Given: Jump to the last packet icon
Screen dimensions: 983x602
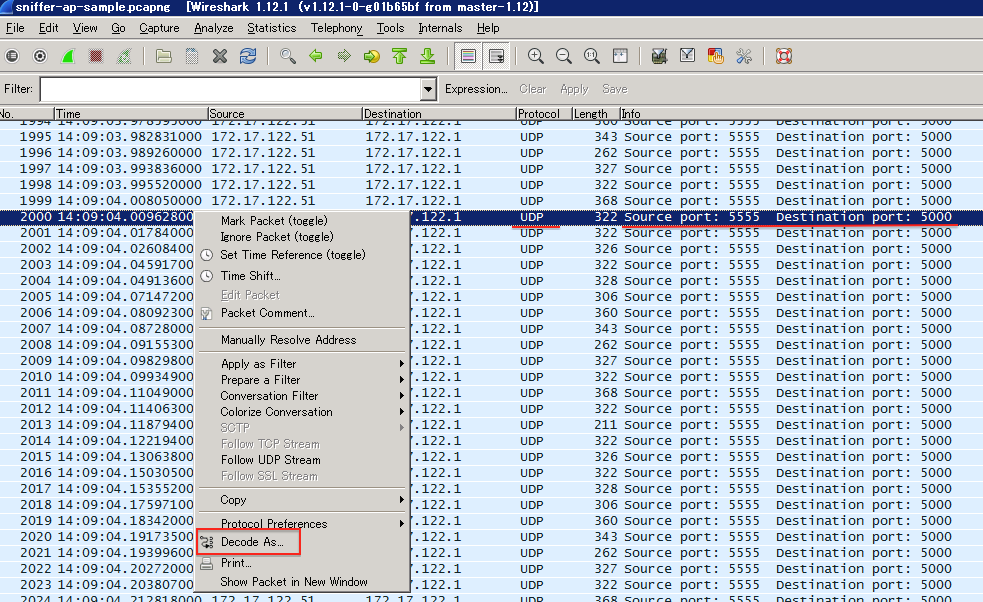Looking at the screenshot, I should coord(428,56).
